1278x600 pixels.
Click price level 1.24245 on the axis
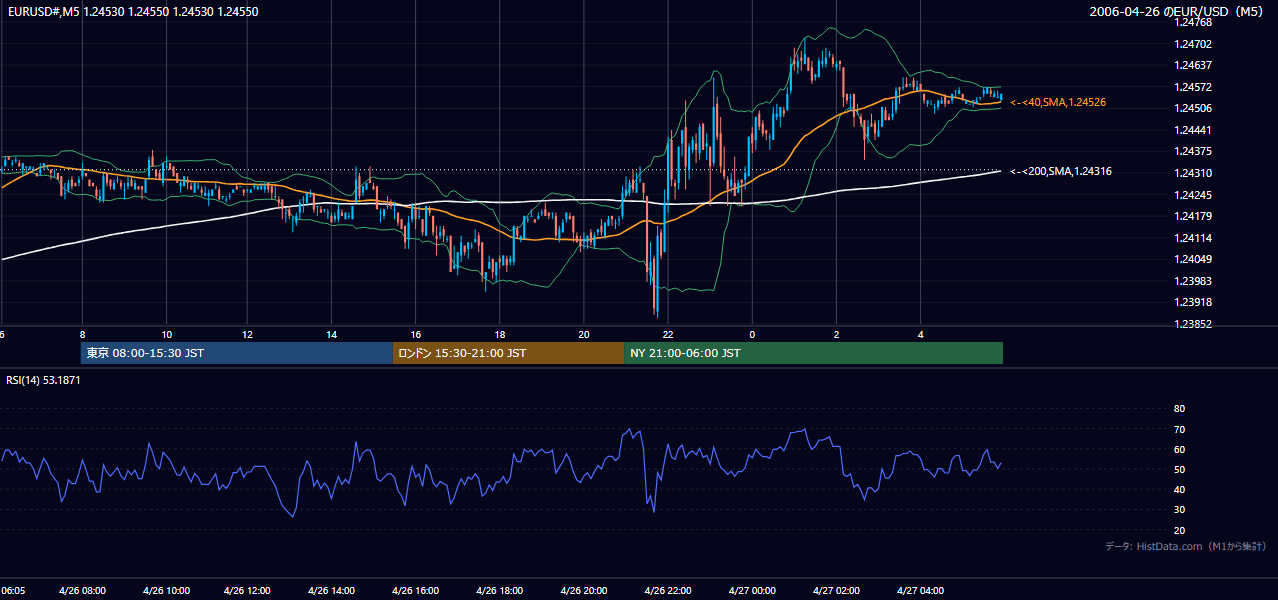click(1191, 195)
